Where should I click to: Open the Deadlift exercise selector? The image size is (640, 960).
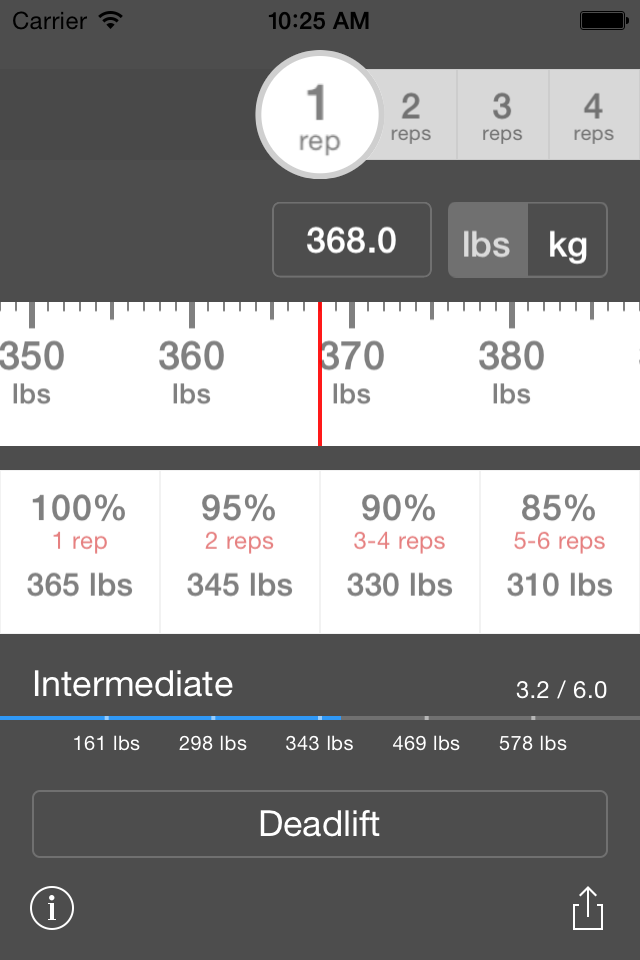[x=320, y=823]
